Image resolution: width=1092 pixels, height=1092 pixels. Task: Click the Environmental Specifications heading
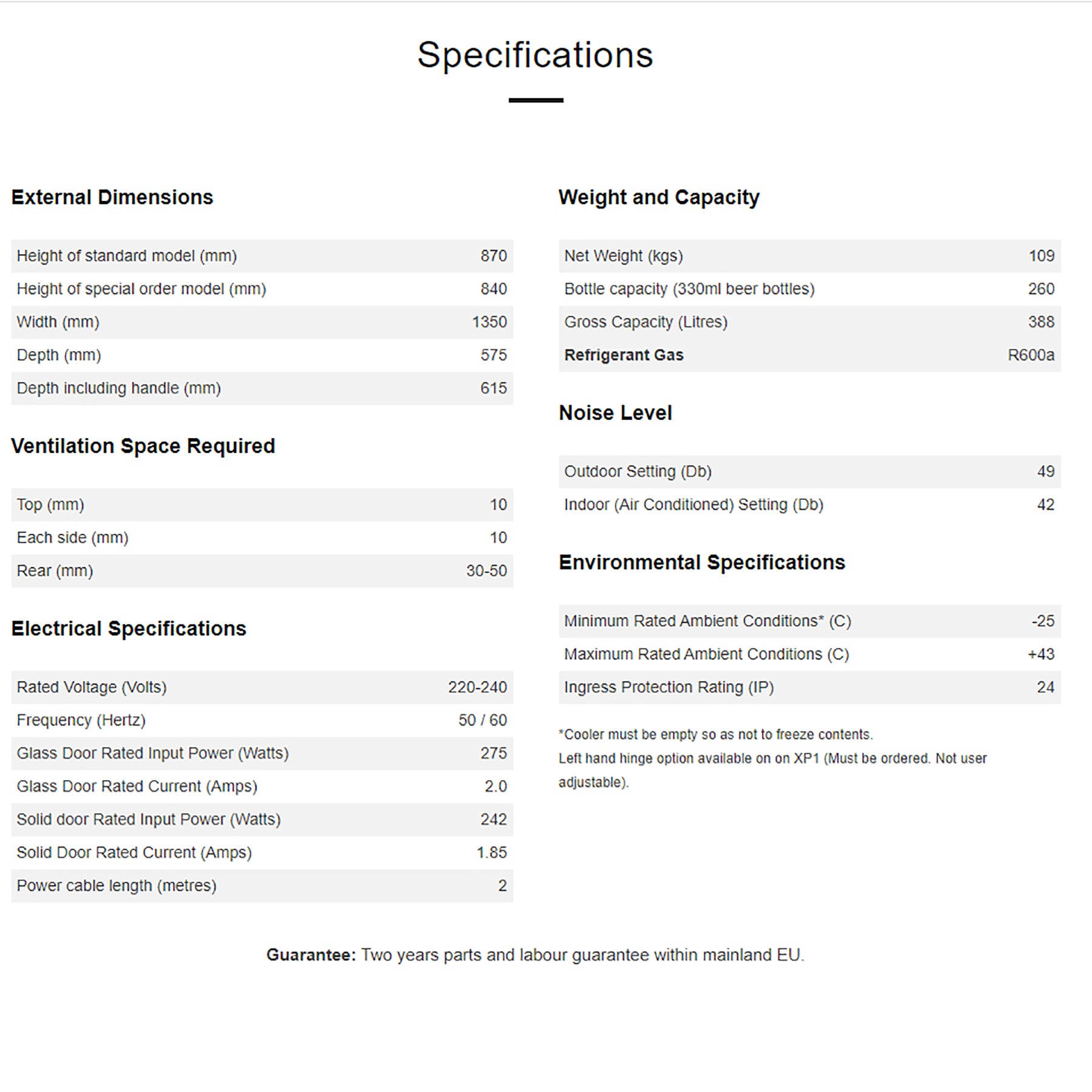click(x=702, y=562)
